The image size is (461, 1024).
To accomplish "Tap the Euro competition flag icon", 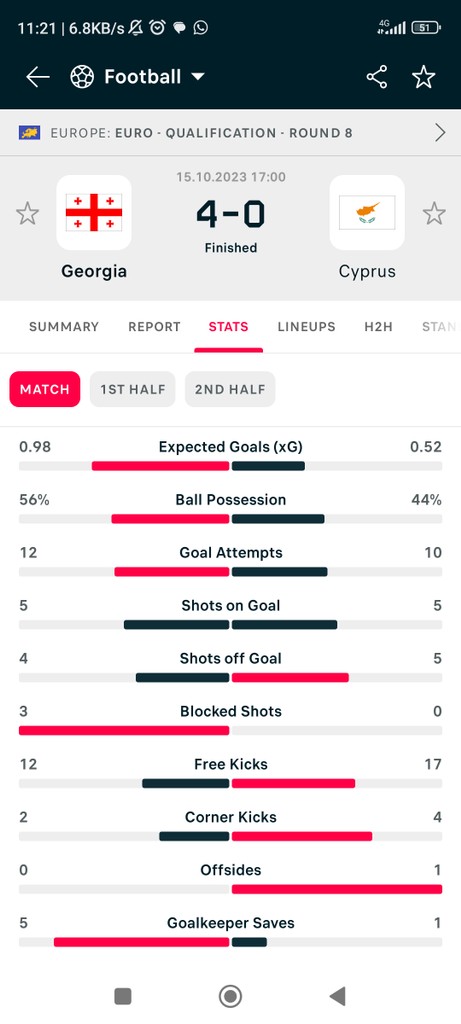I will coord(29,133).
